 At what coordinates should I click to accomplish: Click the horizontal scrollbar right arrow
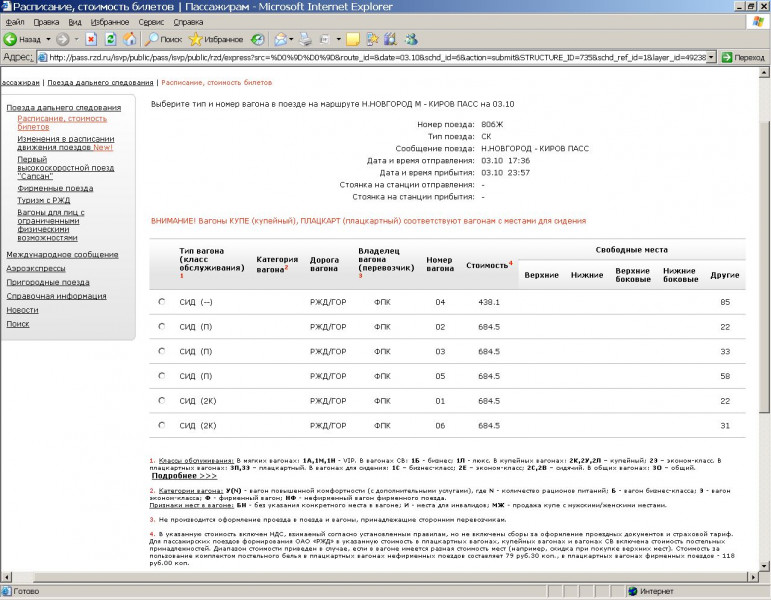point(753,576)
